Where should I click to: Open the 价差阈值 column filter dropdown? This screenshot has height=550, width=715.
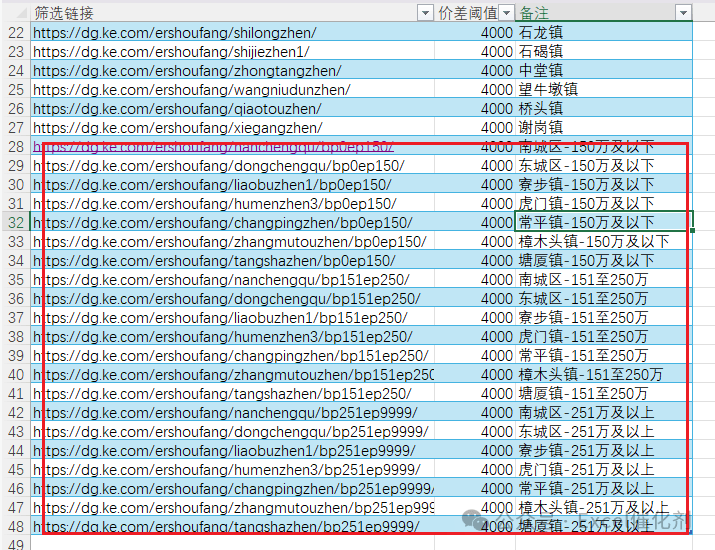tap(506, 13)
